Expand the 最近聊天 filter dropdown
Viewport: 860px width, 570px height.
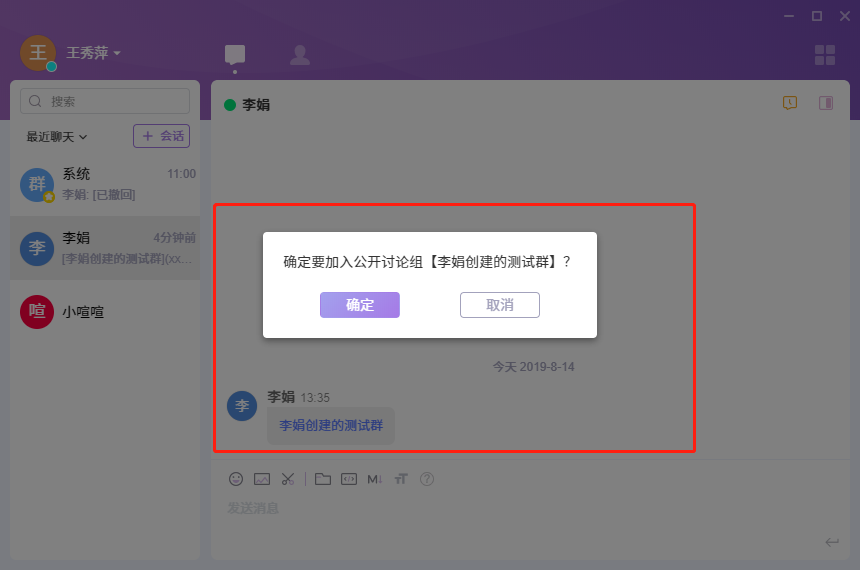[x=57, y=136]
